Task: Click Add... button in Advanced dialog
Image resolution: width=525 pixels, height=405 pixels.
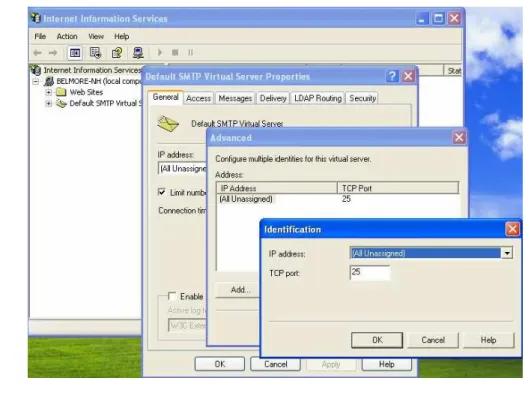Action: pyautogui.click(x=238, y=290)
